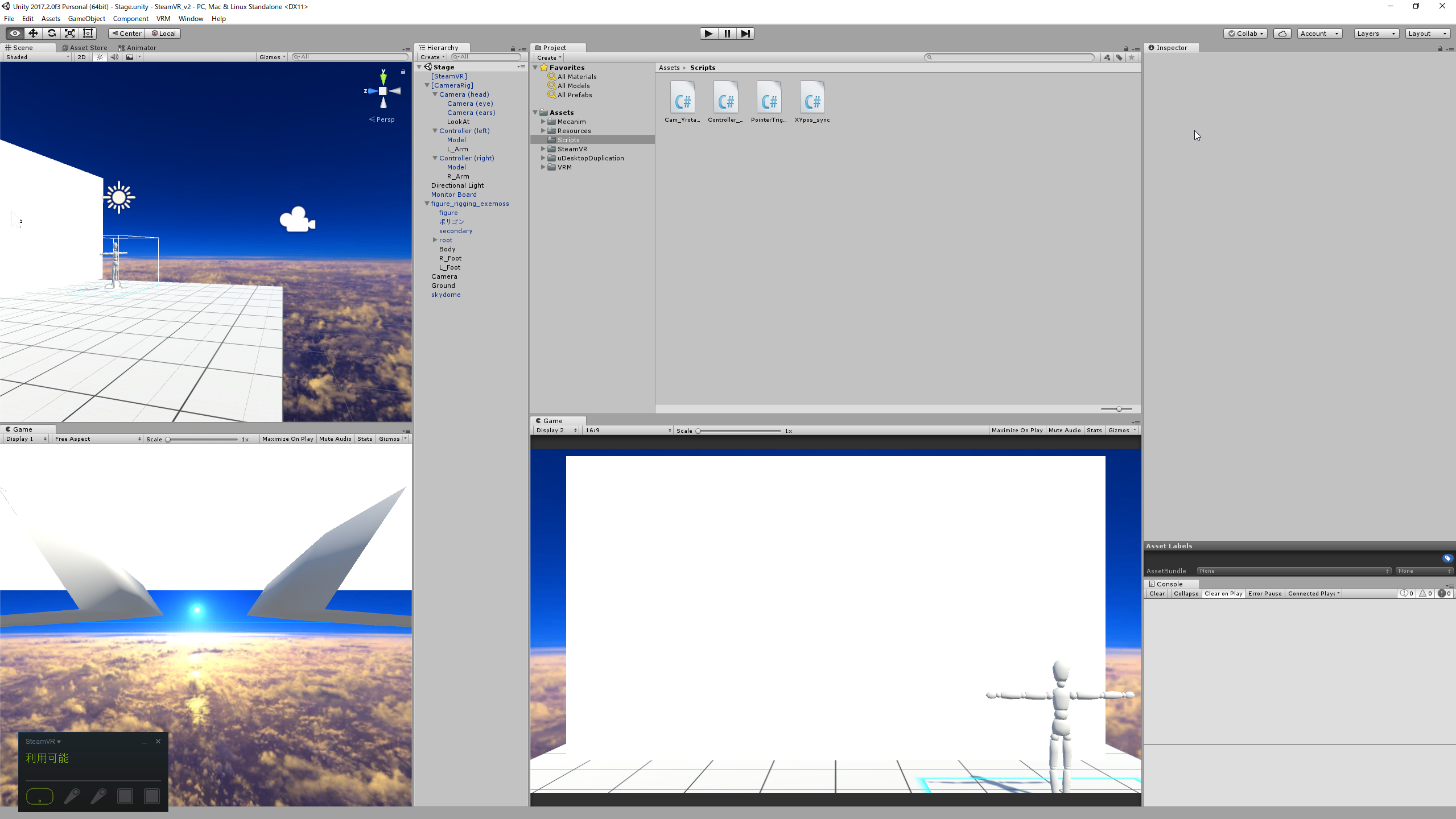Expand the SteamVR assets folder
Image resolution: width=1456 pixels, height=819 pixels.
click(543, 149)
